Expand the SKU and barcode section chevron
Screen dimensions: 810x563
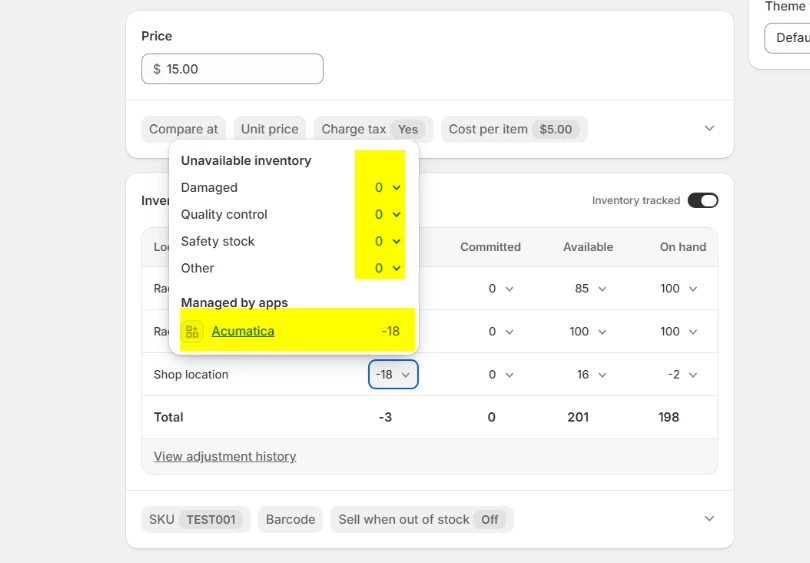709,519
